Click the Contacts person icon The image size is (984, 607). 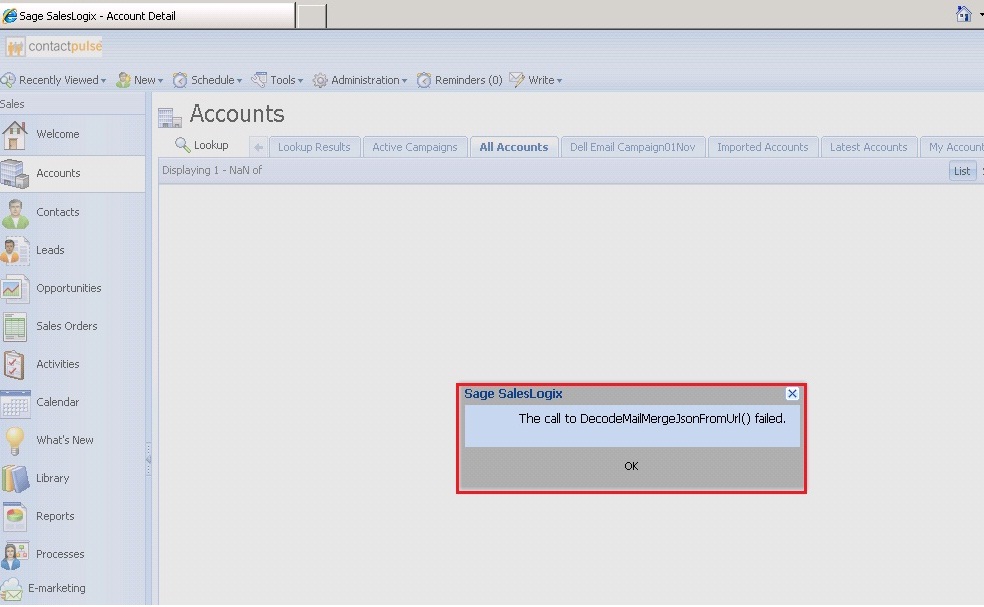14,213
